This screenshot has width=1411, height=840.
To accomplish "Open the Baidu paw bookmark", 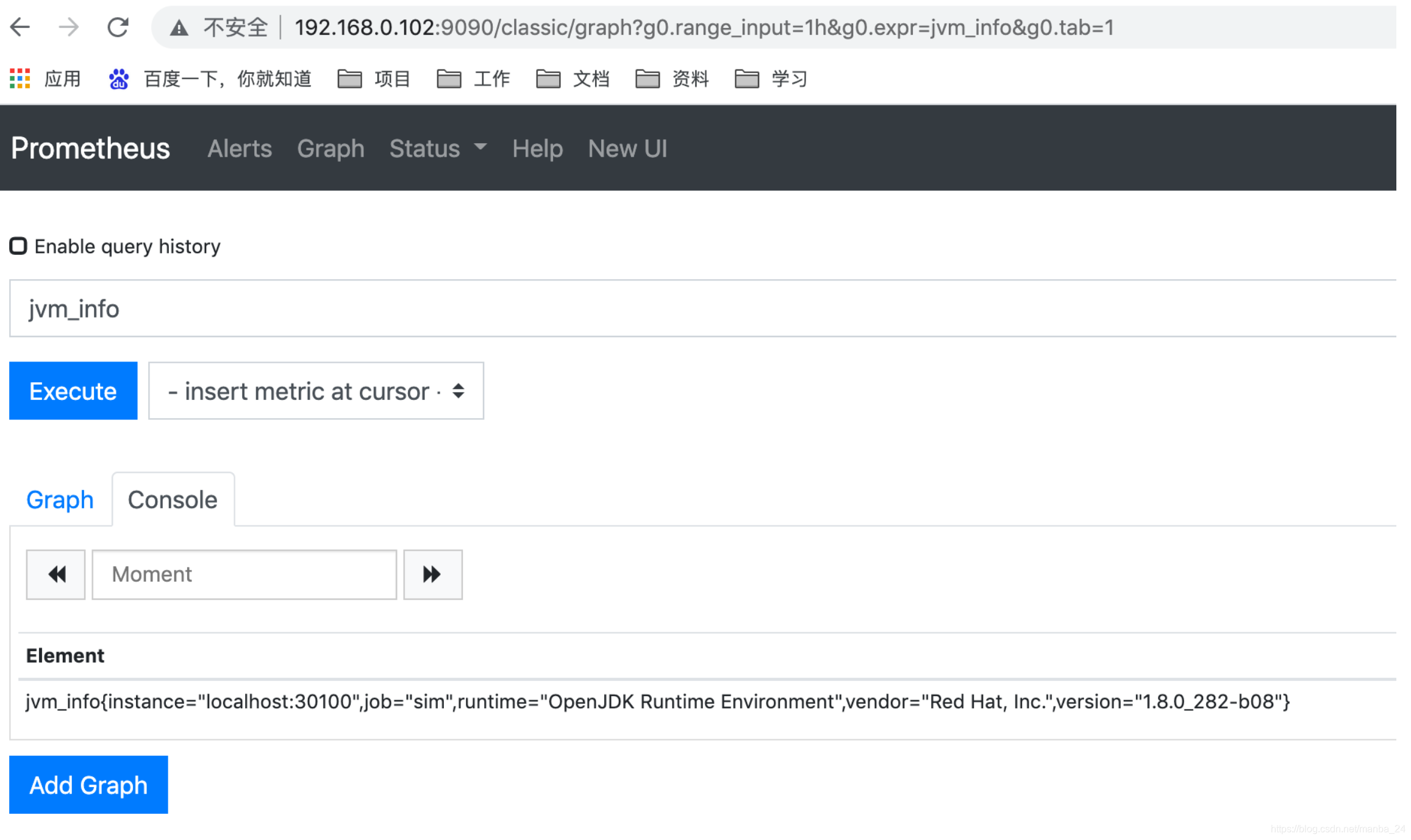I will coord(119,79).
